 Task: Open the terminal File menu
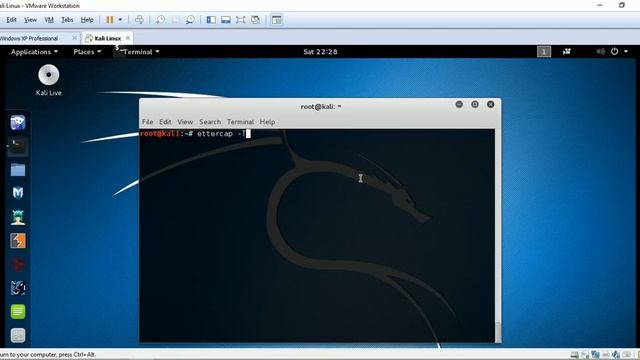tap(147, 122)
